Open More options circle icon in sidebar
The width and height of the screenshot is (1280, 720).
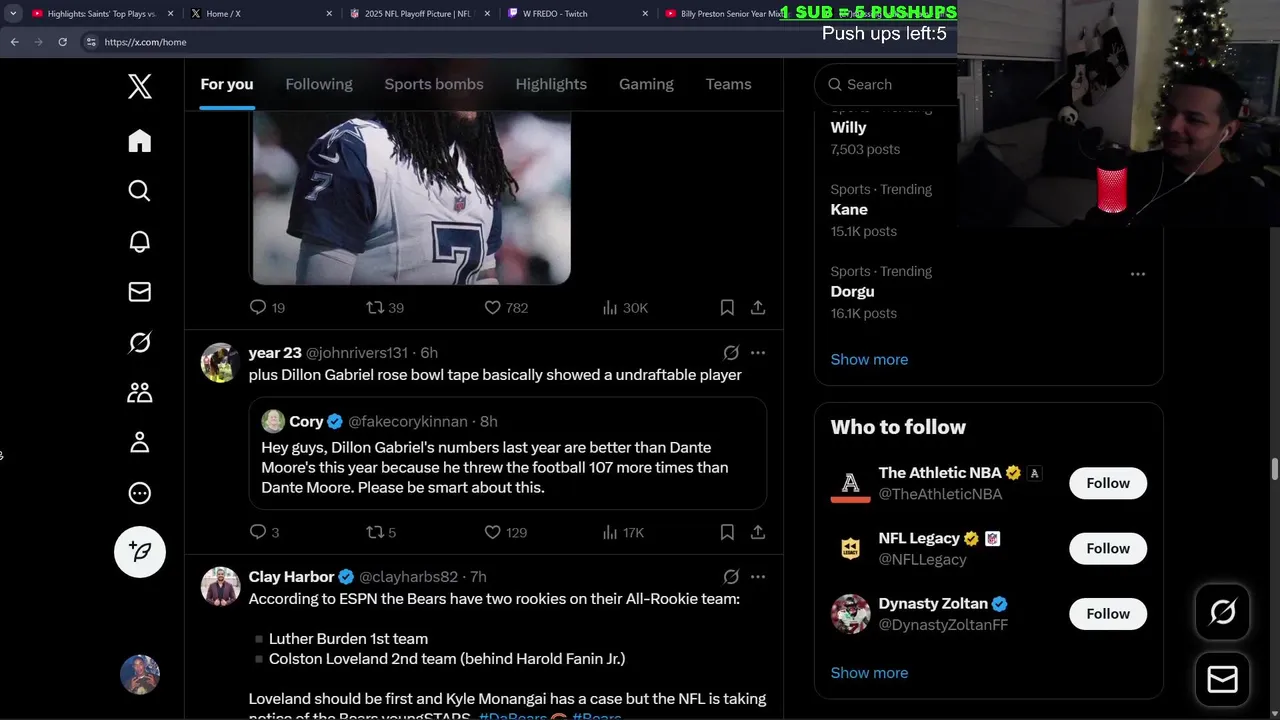[x=140, y=493]
